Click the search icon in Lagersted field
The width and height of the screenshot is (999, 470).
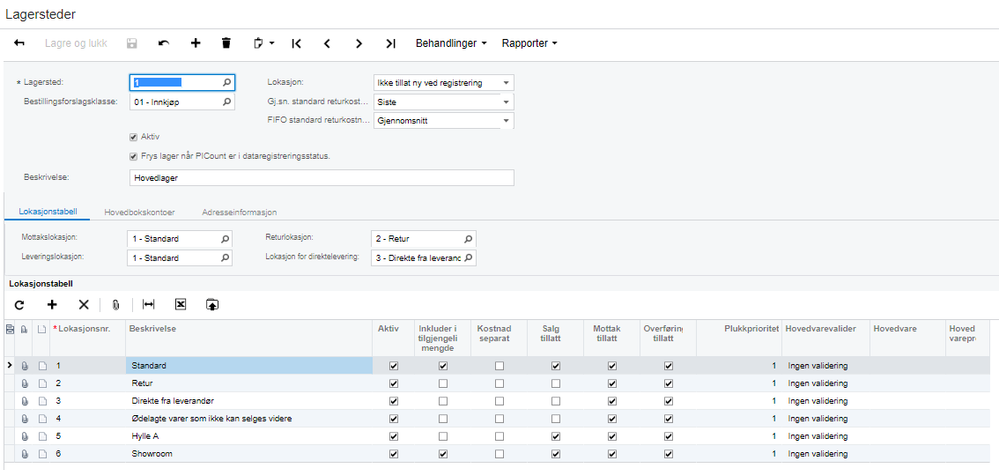[226, 82]
